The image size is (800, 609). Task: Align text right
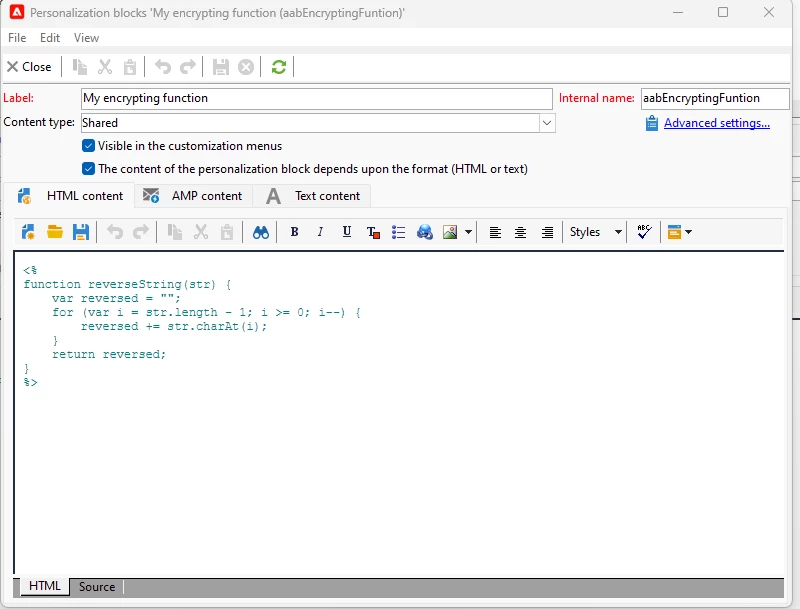coord(547,232)
